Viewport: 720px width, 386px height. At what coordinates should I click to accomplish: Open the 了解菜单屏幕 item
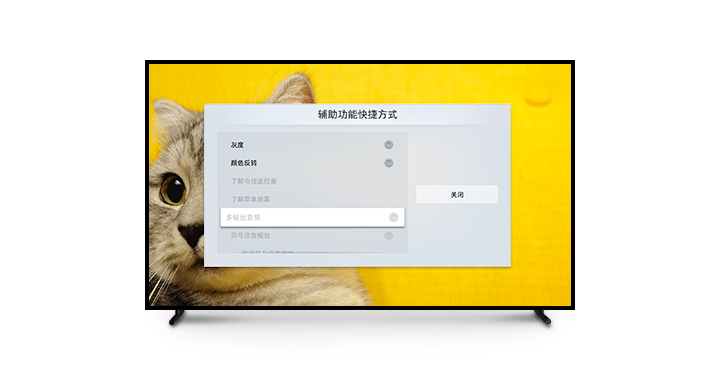(250, 199)
